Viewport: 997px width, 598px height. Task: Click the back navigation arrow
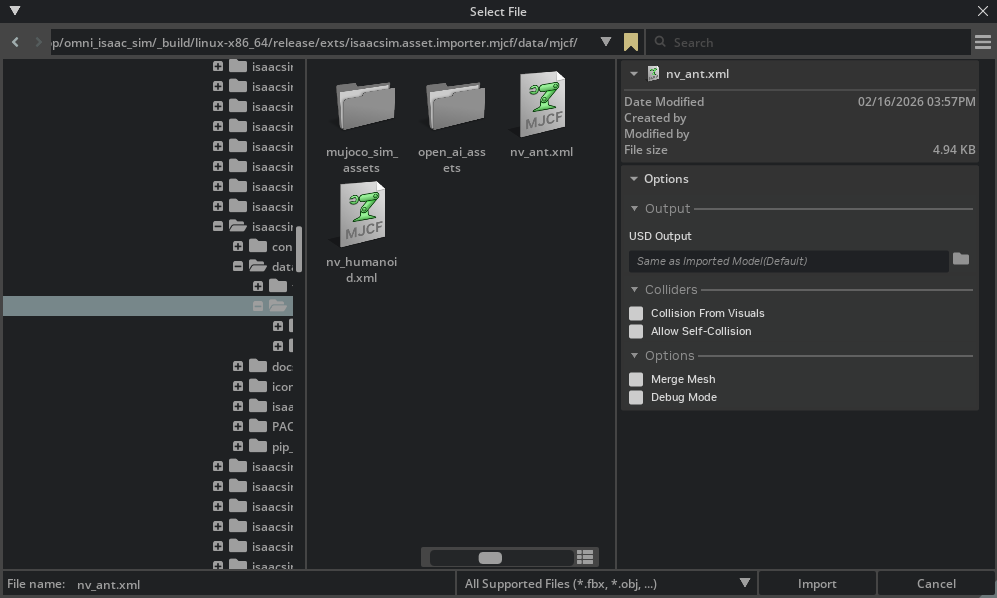click(14, 42)
